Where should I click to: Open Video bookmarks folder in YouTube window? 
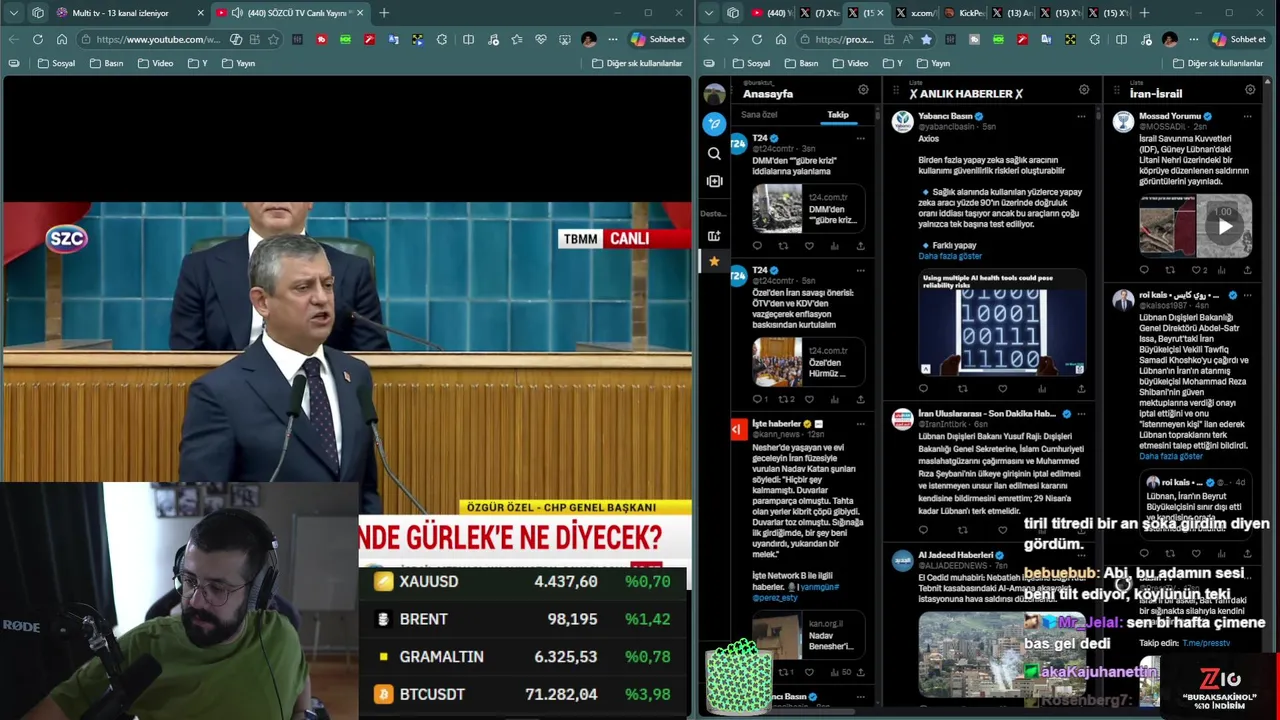155,63
